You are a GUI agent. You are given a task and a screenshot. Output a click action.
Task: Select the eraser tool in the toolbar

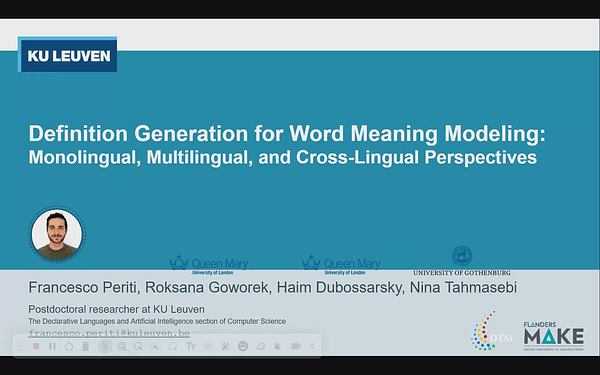[x=261, y=346]
